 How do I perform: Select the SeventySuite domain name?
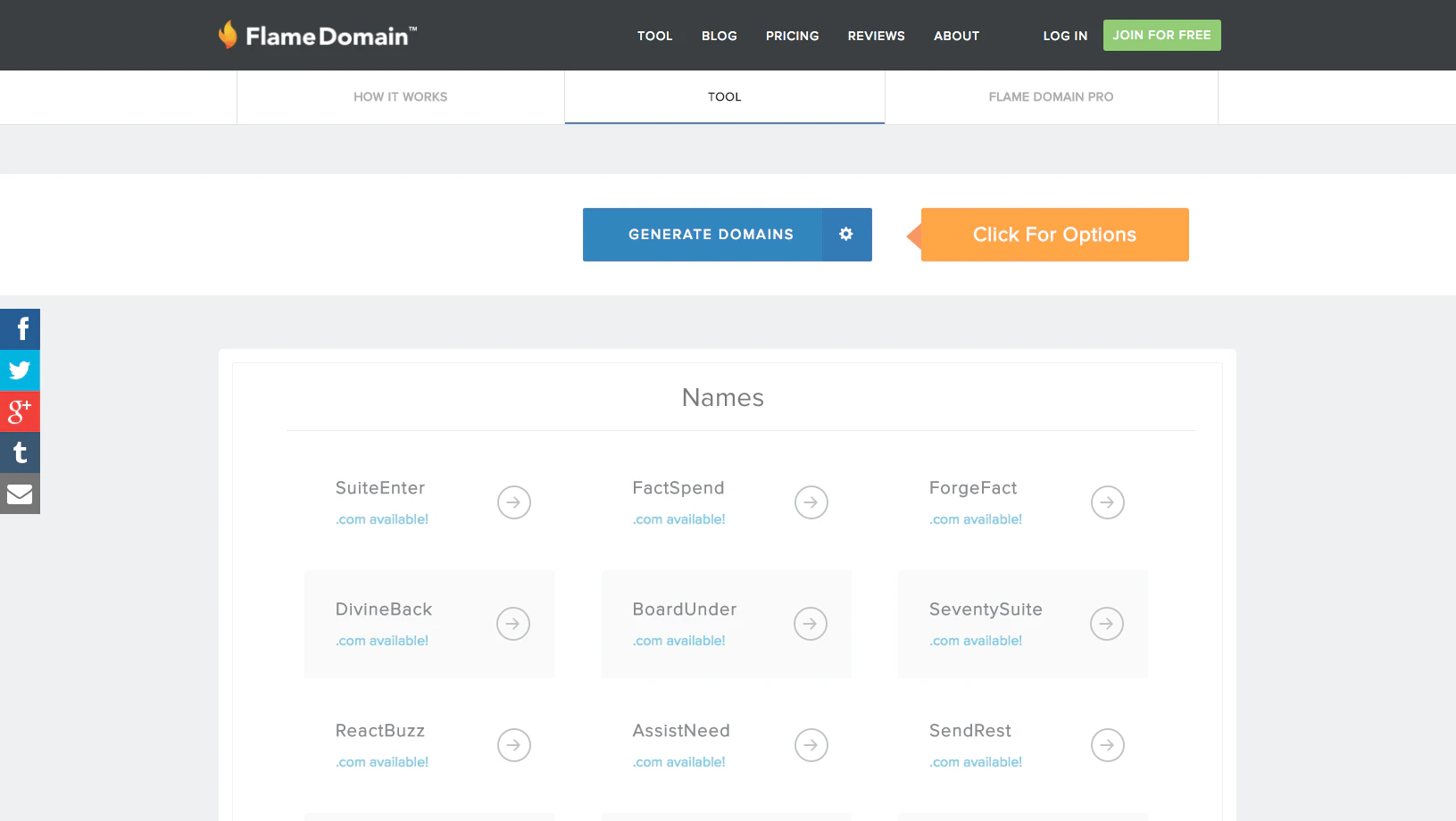(x=986, y=610)
